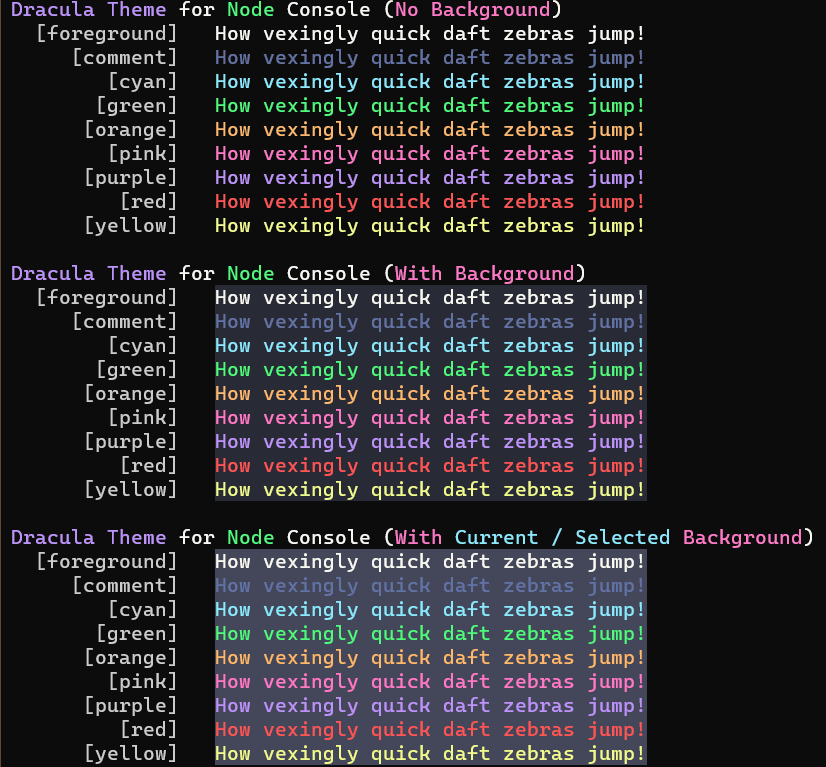Click the cyan sample line without background
This screenshot has height=767, width=826.
click(430, 82)
